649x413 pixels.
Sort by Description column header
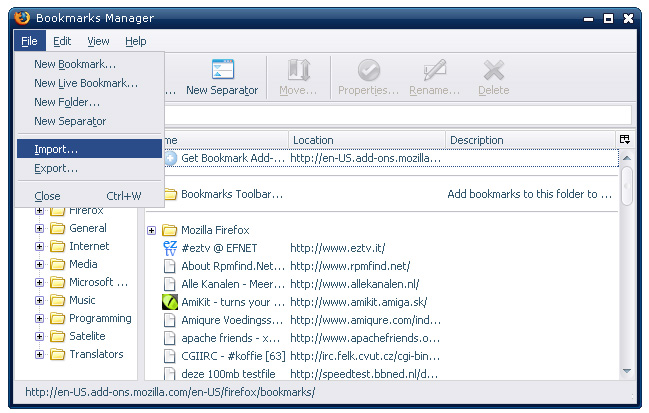pyautogui.click(x=531, y=140)
